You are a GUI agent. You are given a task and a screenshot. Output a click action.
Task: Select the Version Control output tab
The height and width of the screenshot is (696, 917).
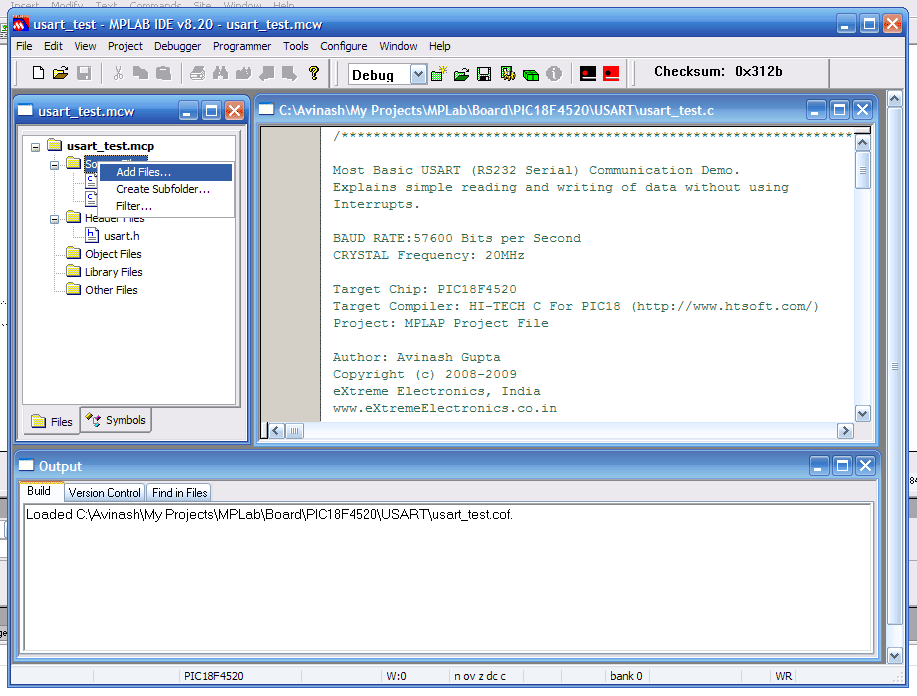[x=104, y=492]
